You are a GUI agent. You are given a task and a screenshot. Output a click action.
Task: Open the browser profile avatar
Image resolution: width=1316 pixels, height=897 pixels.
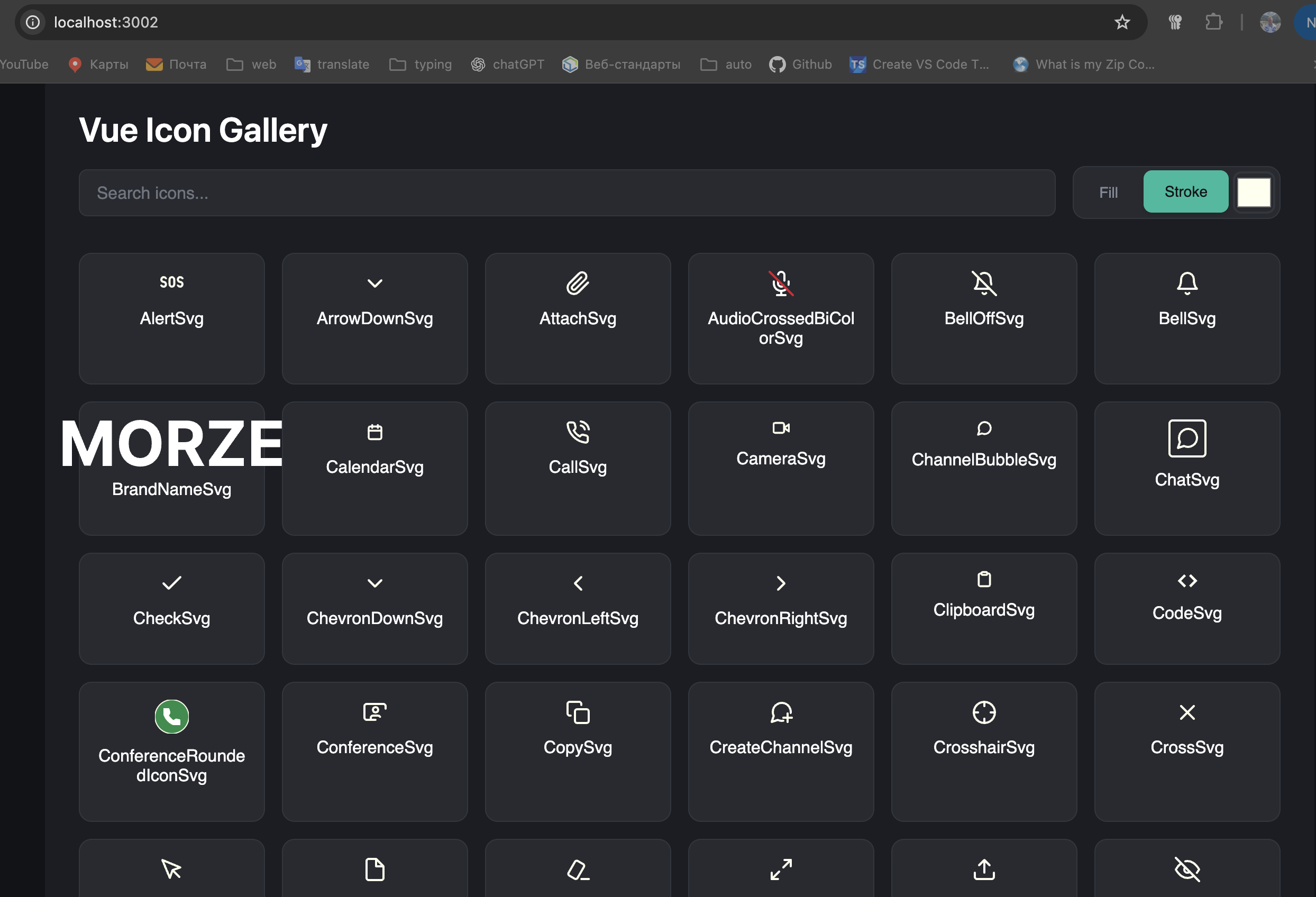coord(1270,22)
